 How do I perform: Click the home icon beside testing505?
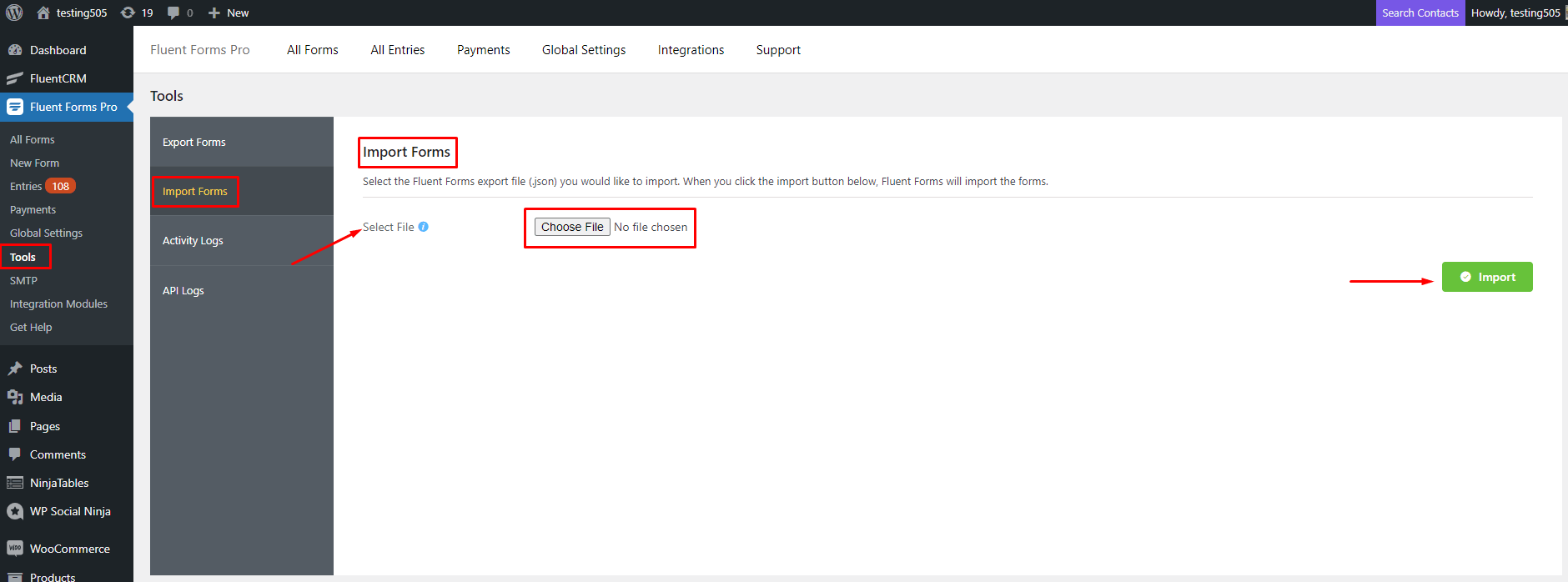[x=43, y=13]
